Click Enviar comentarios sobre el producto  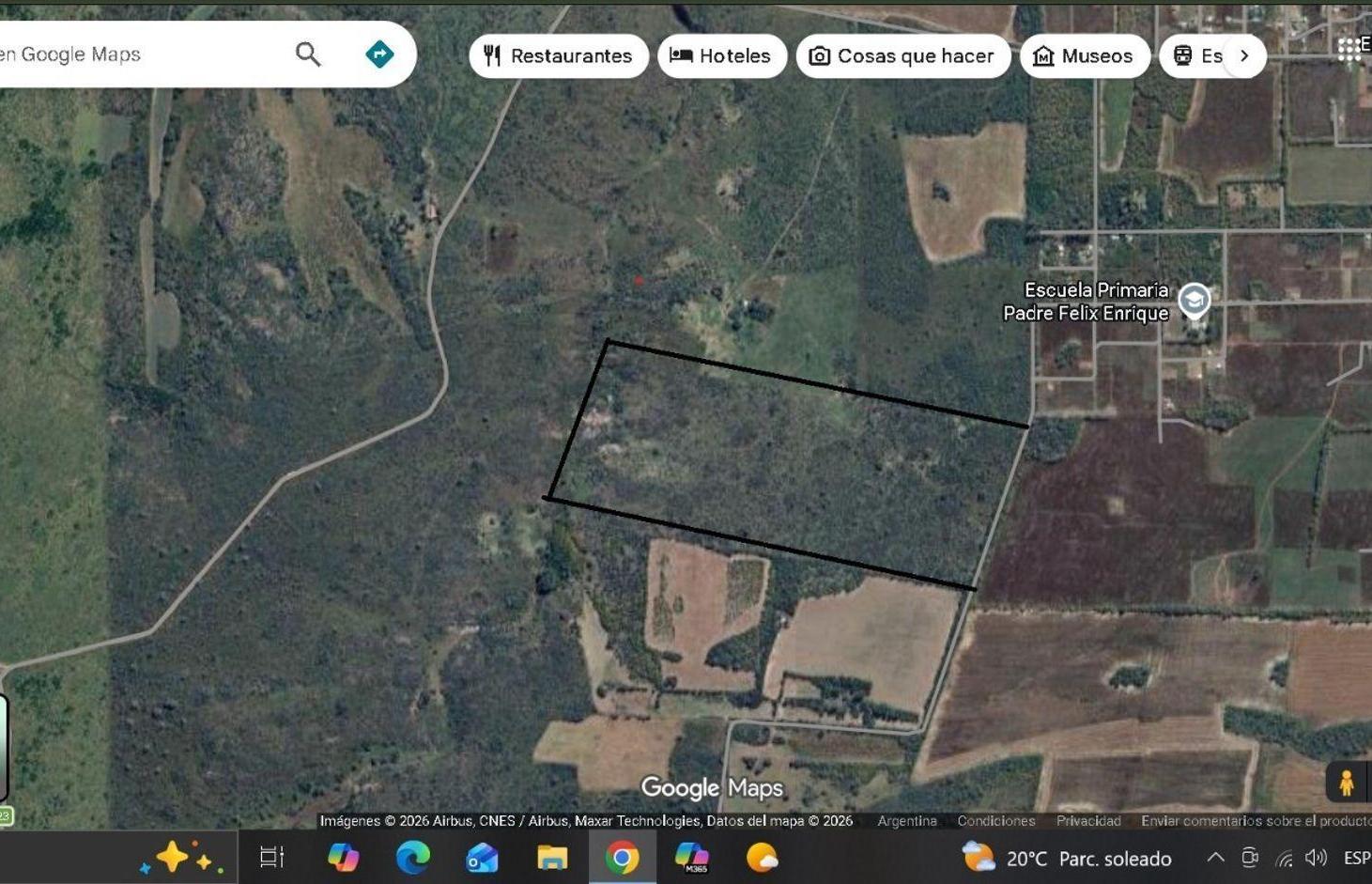pyautogui.click(x=1256, y=821)
